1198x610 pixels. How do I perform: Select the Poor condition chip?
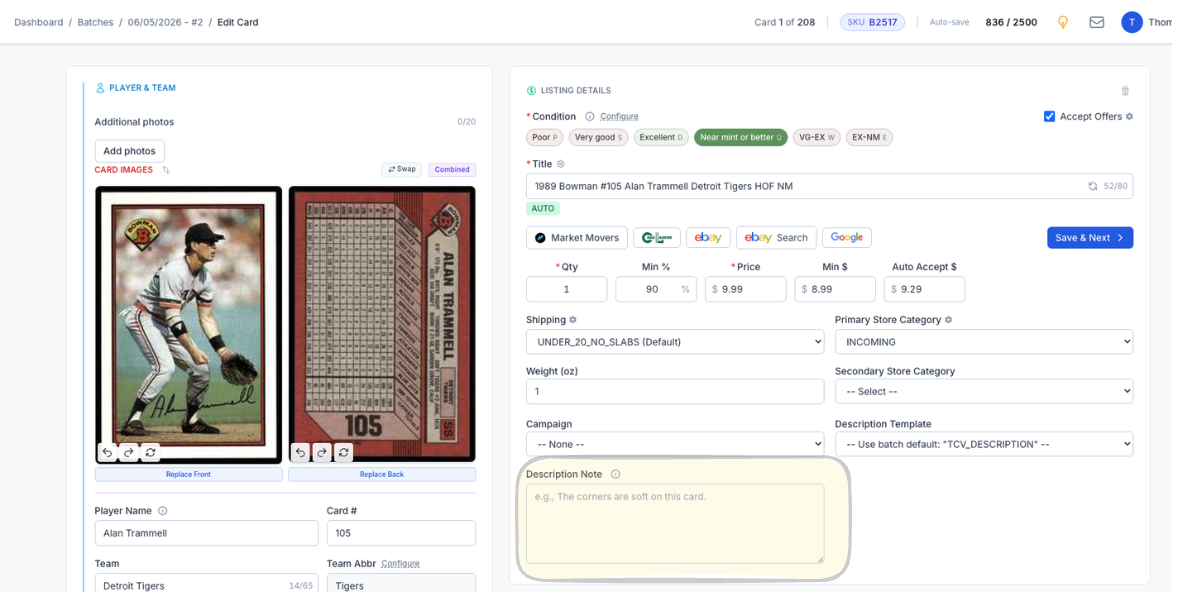click(545, 138)
